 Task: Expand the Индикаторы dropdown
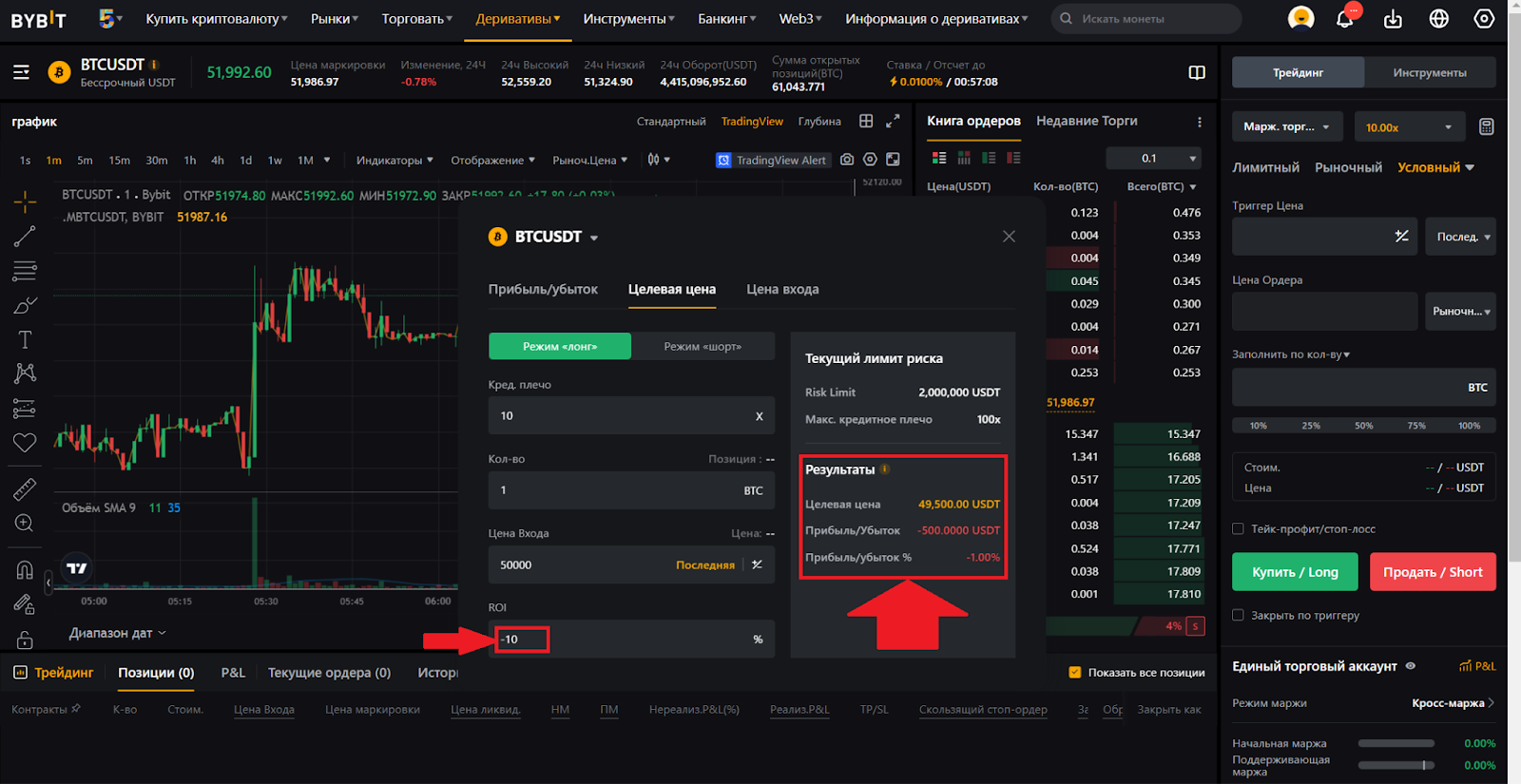point(395,161)
